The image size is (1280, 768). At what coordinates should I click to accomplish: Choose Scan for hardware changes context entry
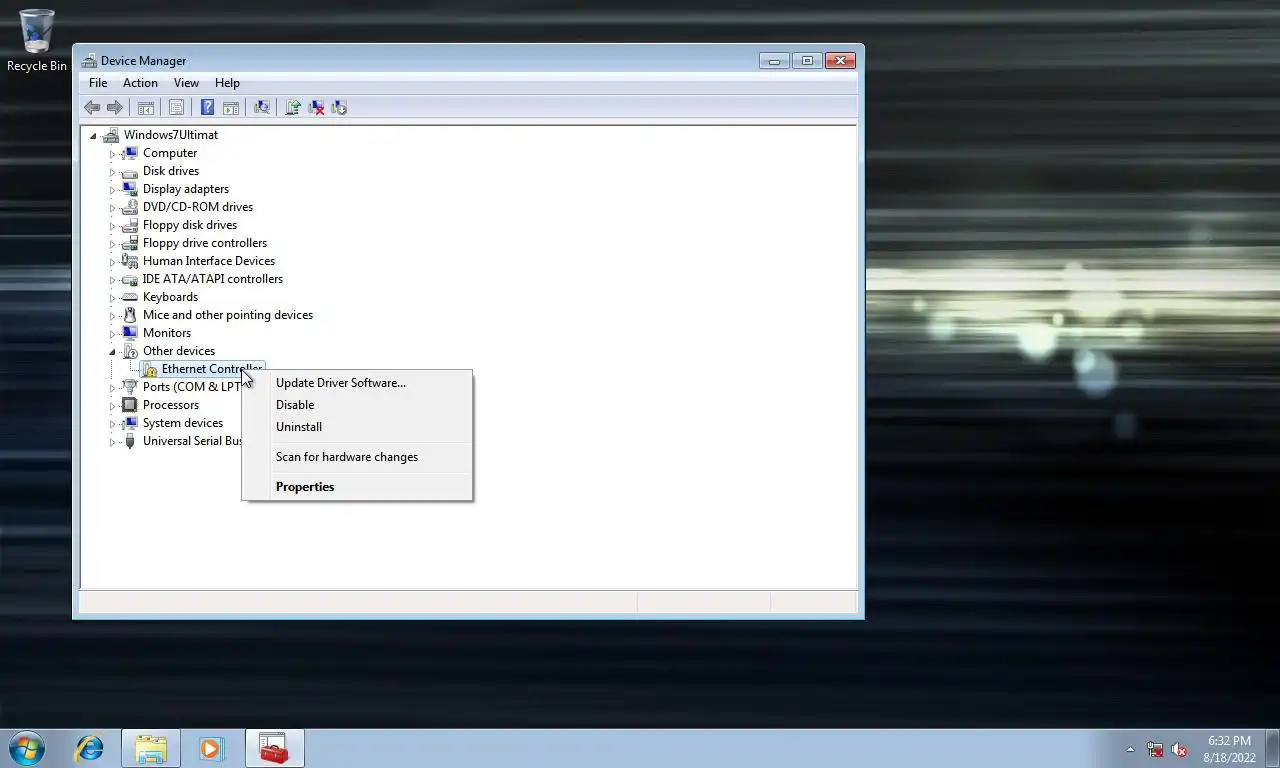click(357, 457)
